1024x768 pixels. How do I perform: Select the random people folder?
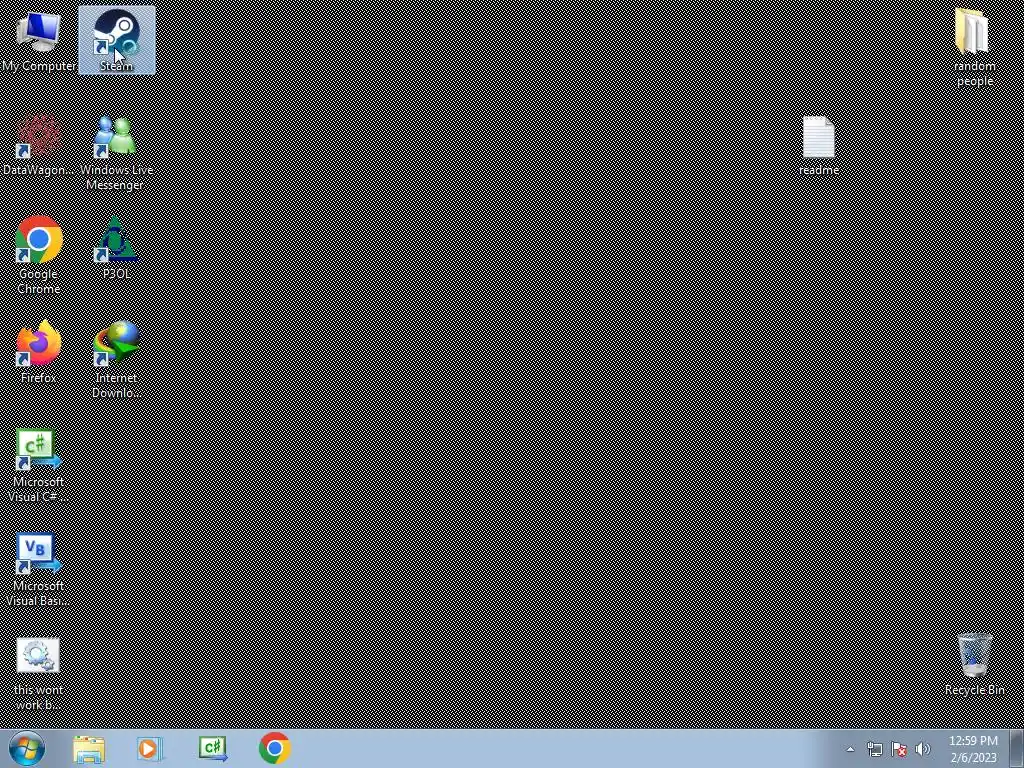[x=974, y=47]
